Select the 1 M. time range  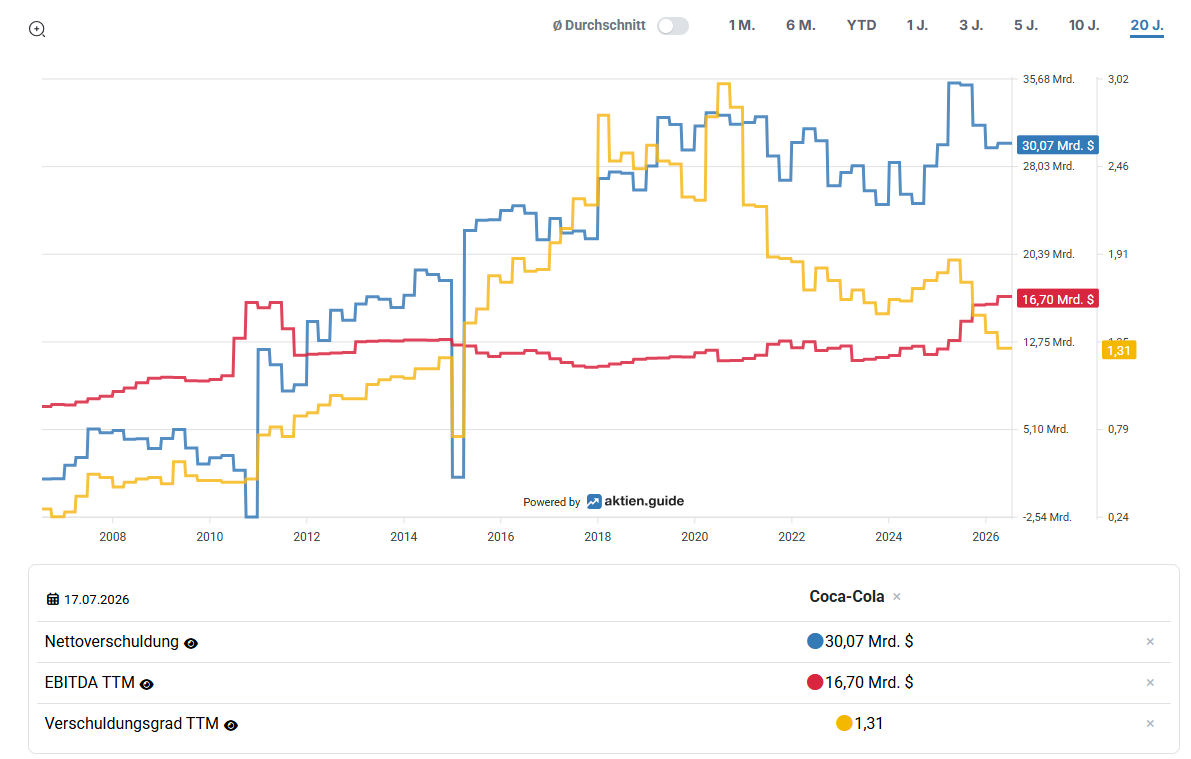pos(741,25)
